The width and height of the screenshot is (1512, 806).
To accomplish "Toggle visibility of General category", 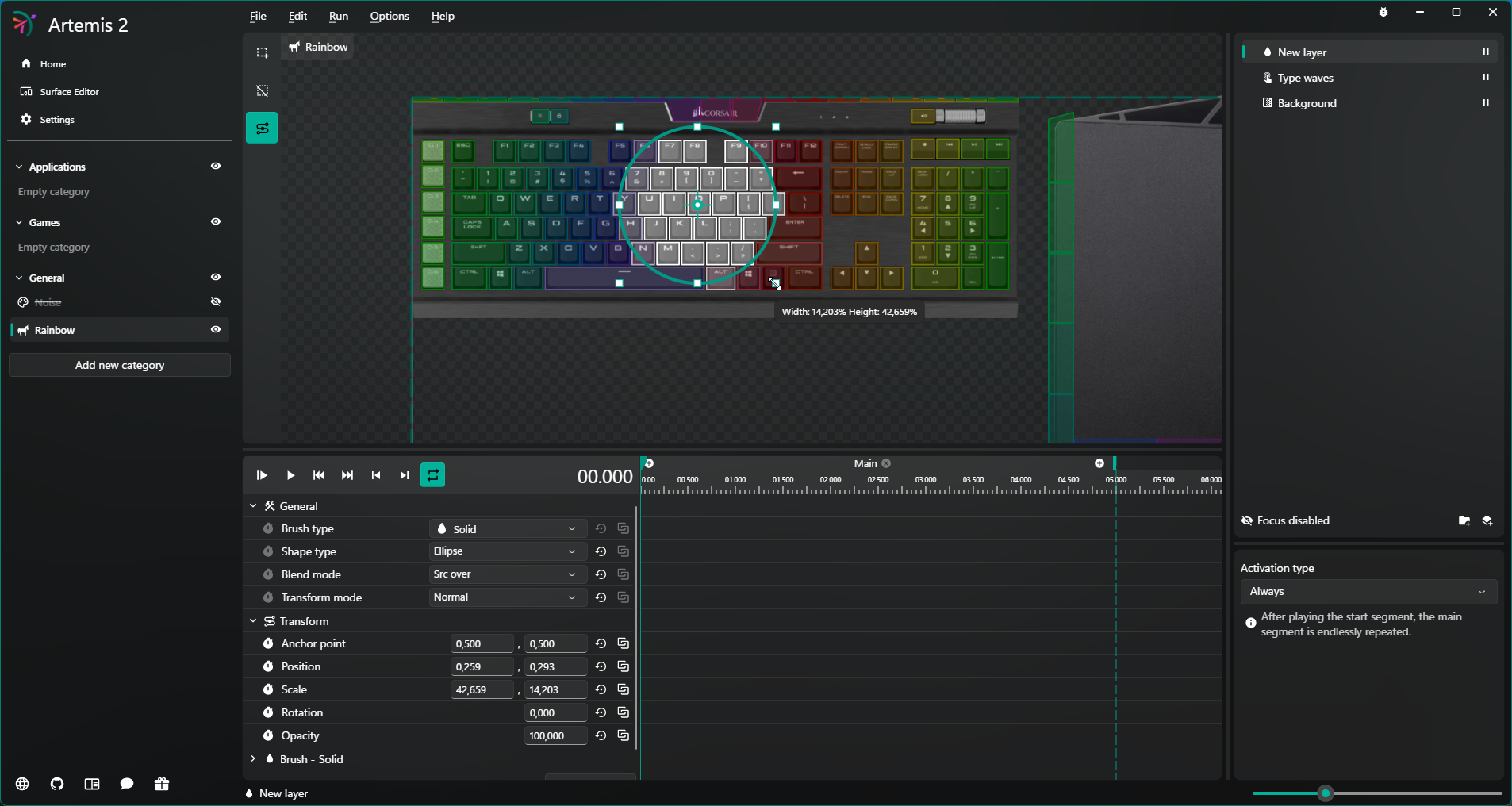I will pyautogui.click(x=216, y=277).
